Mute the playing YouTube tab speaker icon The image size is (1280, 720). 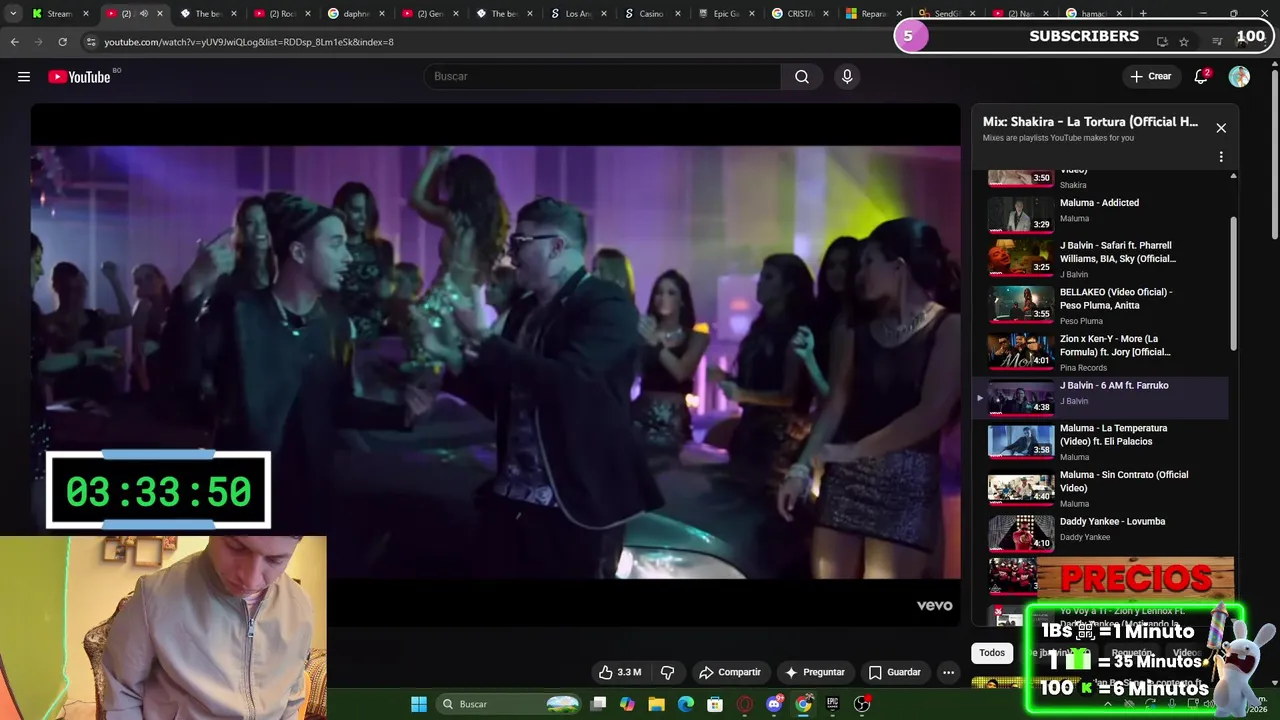pyautogui.click(x=143, y=14)
